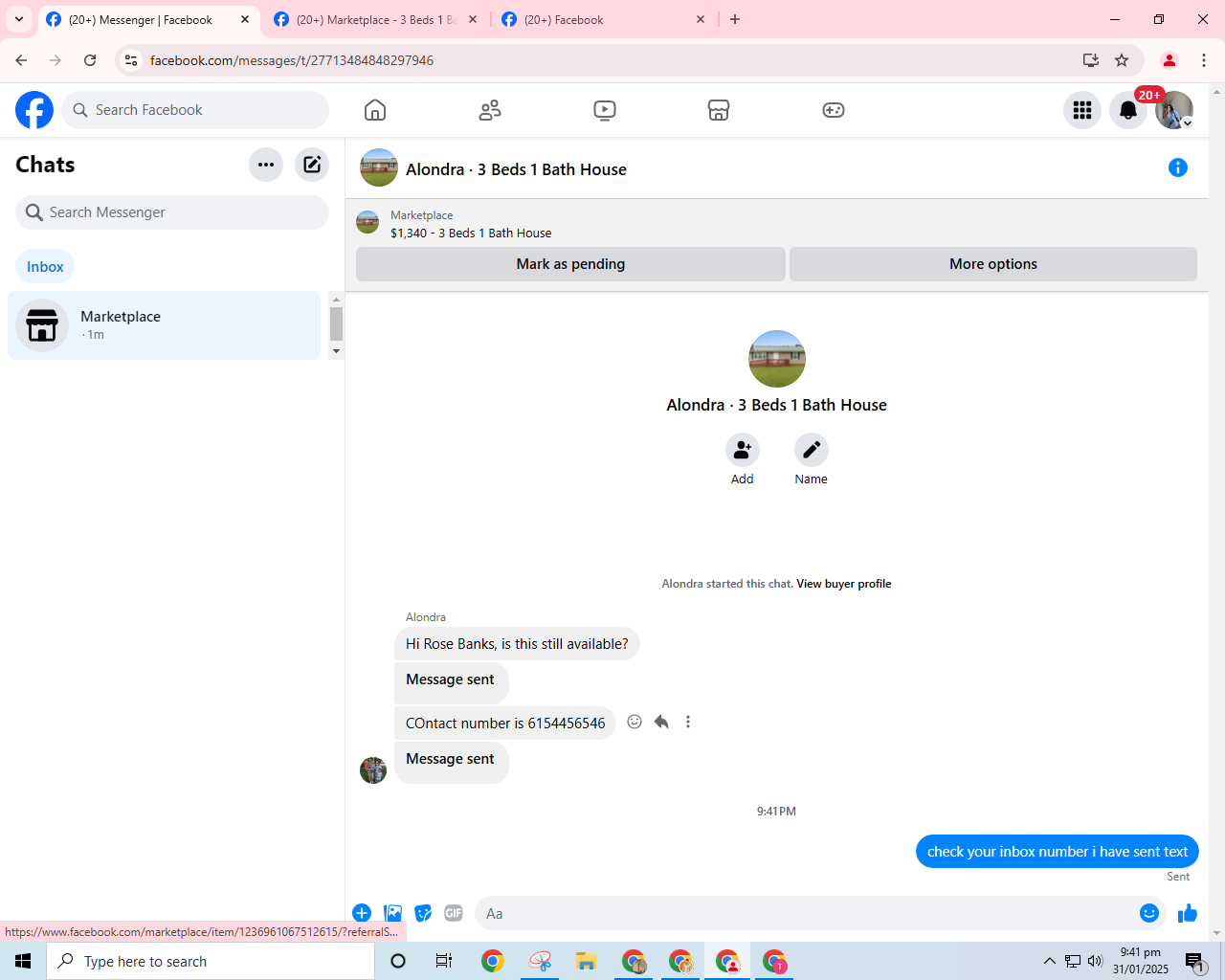This screenshot has width=1225, height=980.
Task: Open Chats options three-dot button
Action: coord(266,165)
